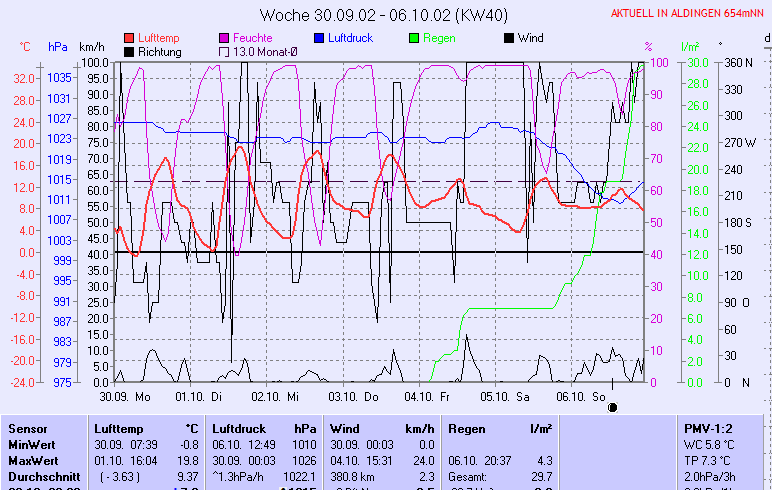This screenshot has height=490, width=772.
Task: Click the black Wind legend square
Action: (509, 38)
